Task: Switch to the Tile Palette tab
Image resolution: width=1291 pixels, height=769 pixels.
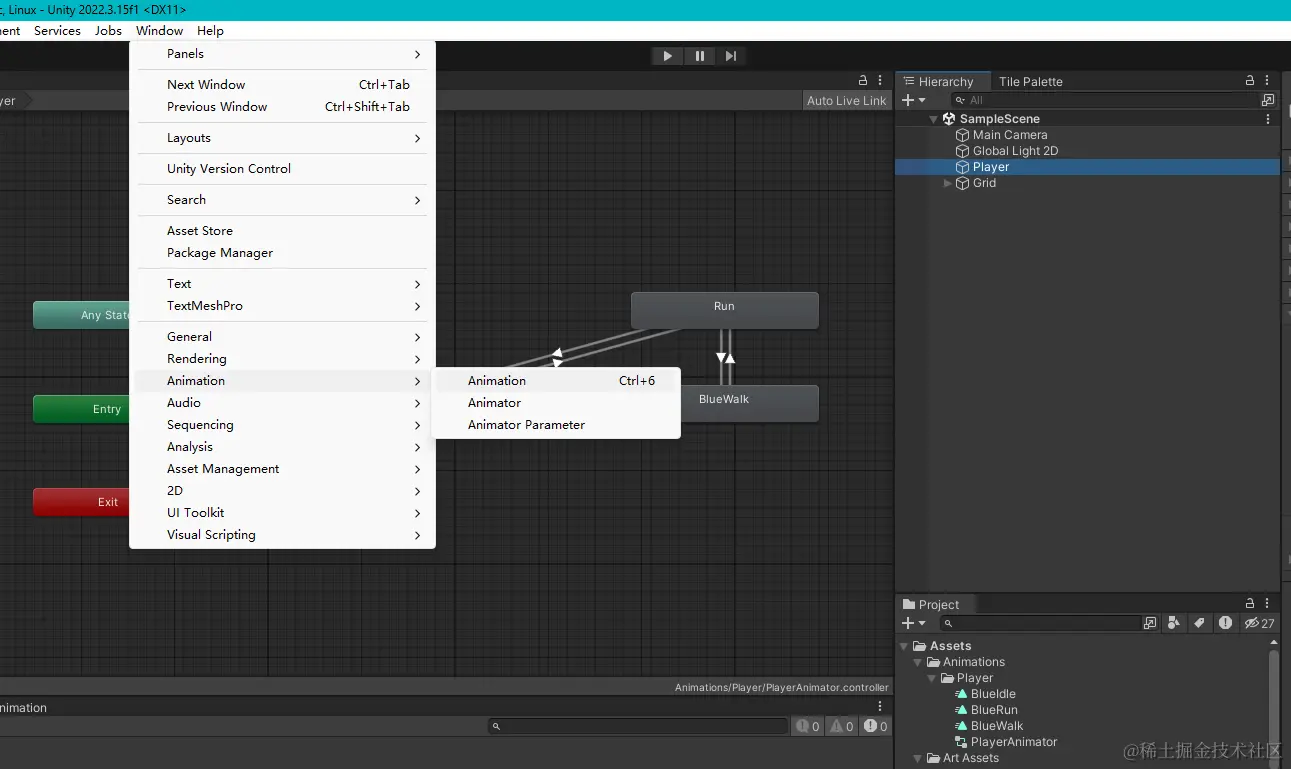Action: coord(1030,82)
